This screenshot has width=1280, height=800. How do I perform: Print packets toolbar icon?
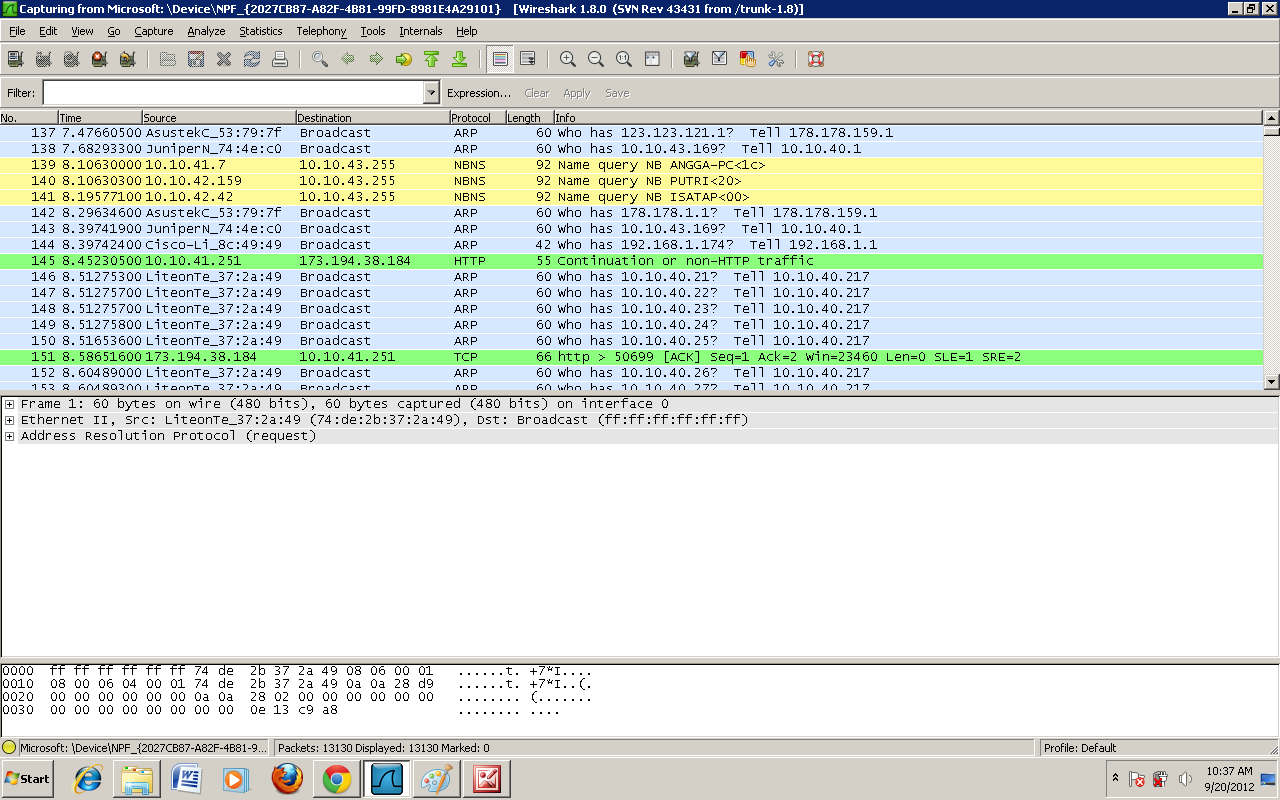pyautogui.click(x=280, y=59)
